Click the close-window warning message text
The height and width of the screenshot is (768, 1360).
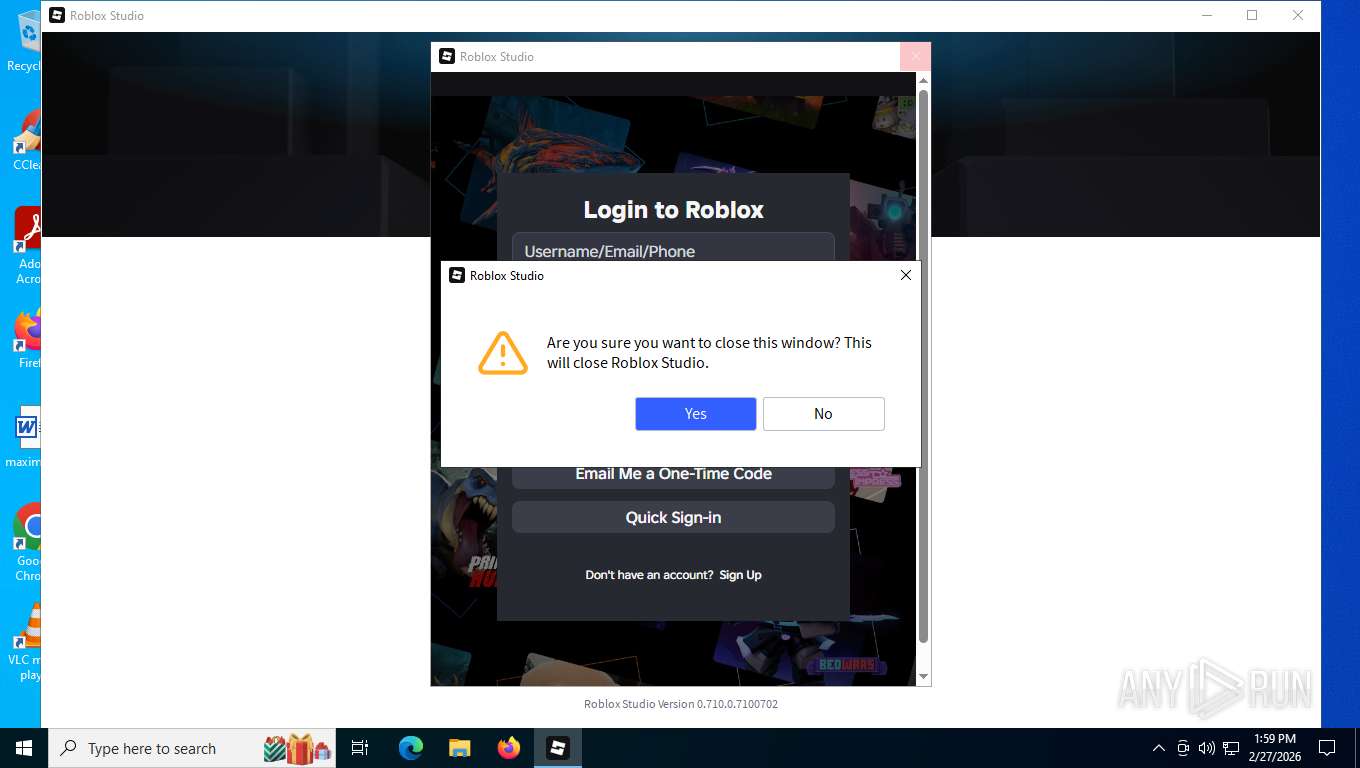coord(709,353)
